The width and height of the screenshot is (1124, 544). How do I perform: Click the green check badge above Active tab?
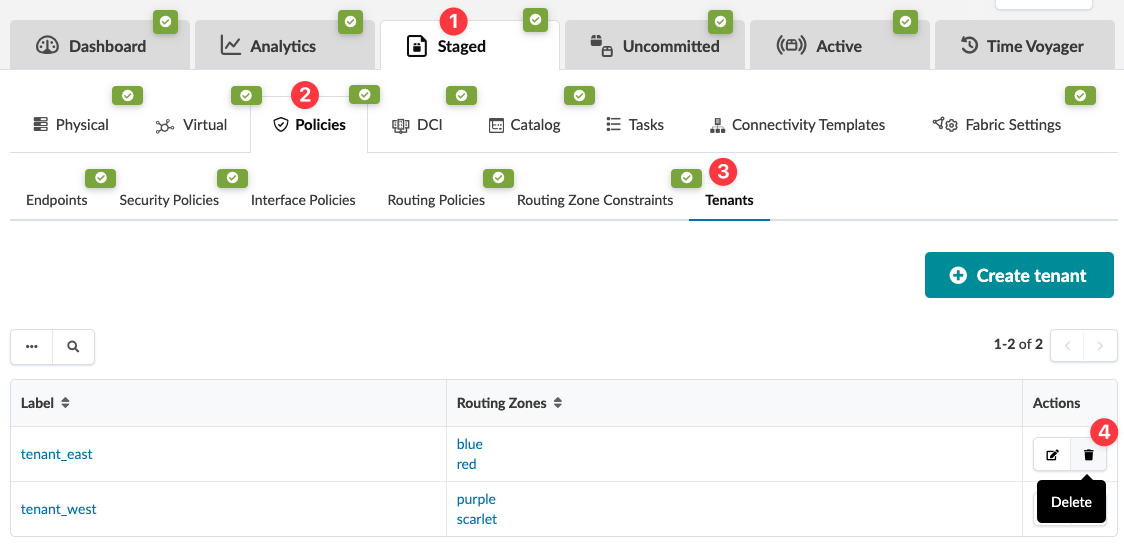coord(905,20)
